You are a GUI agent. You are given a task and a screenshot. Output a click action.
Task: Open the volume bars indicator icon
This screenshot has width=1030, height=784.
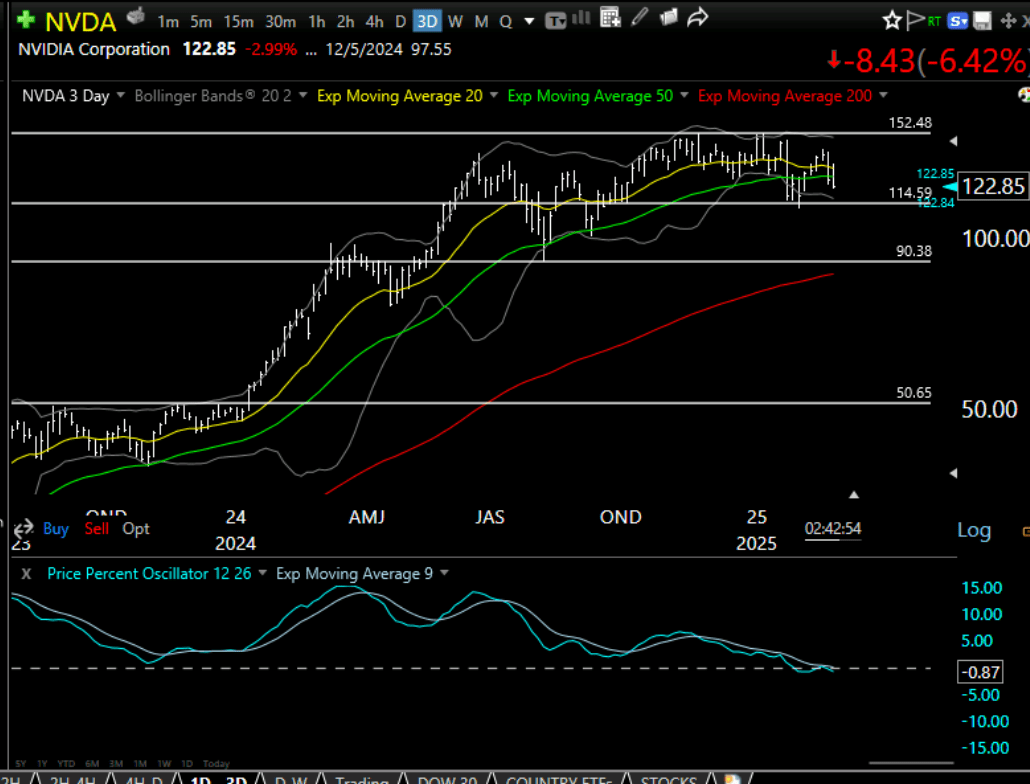[x=580, y=17]
